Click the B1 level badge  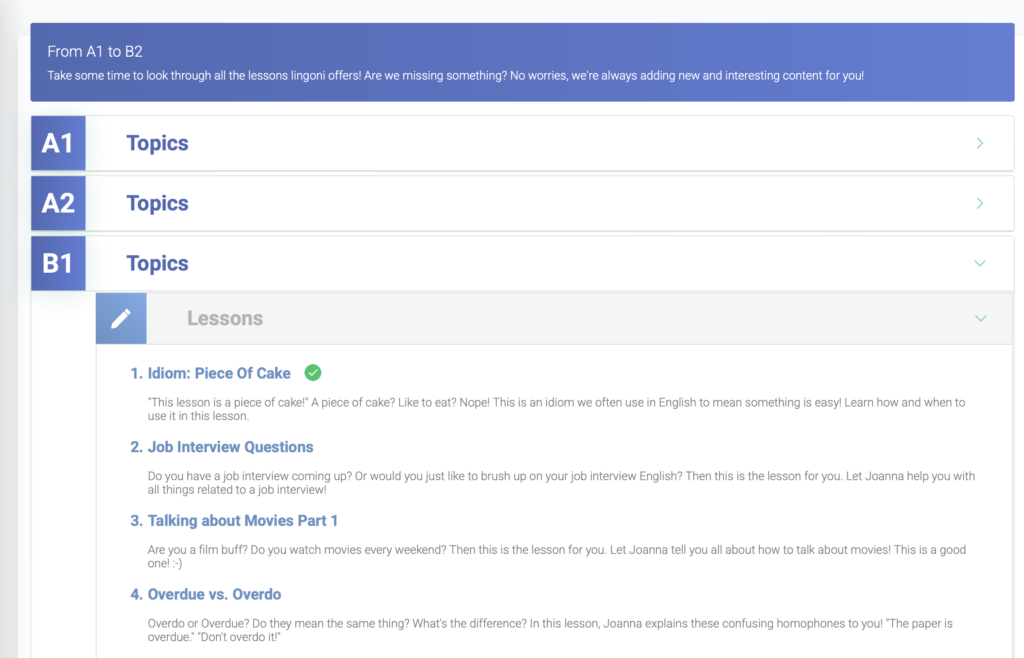click(58, 263)
